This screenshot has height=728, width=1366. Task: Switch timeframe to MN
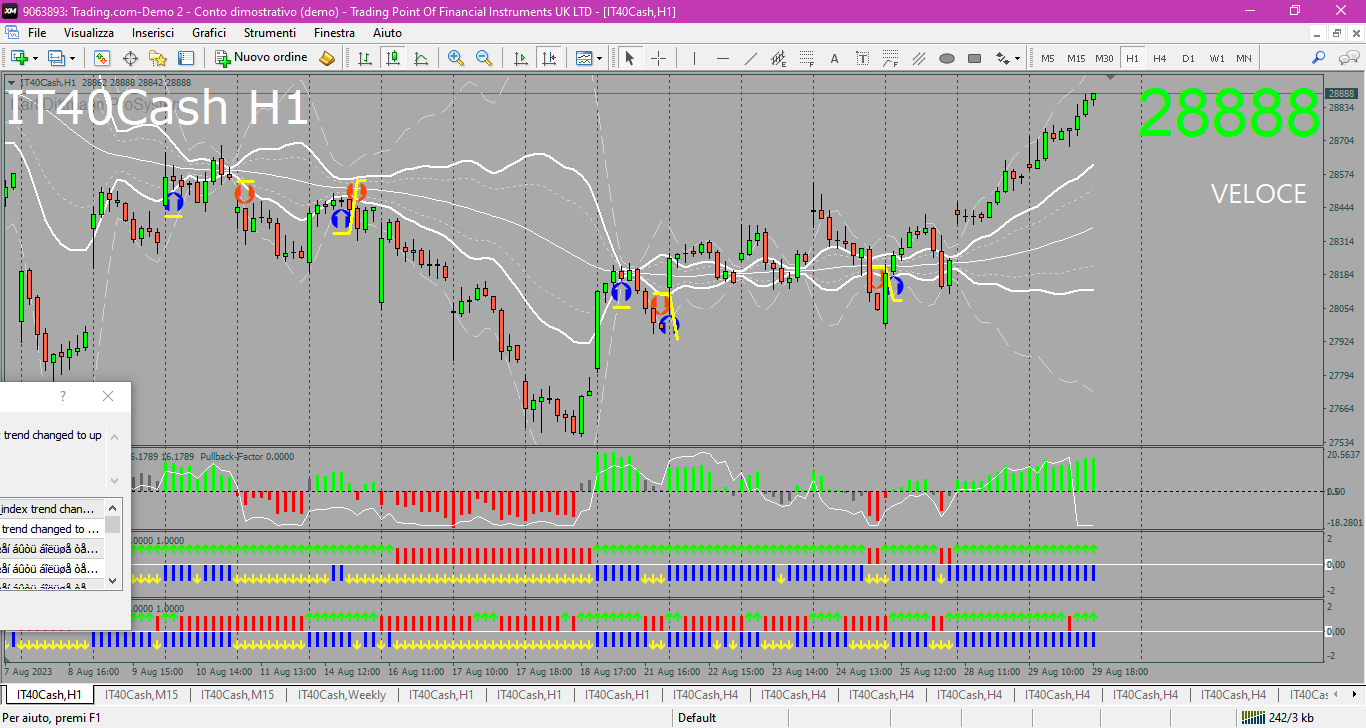[x=1244, y=58]
